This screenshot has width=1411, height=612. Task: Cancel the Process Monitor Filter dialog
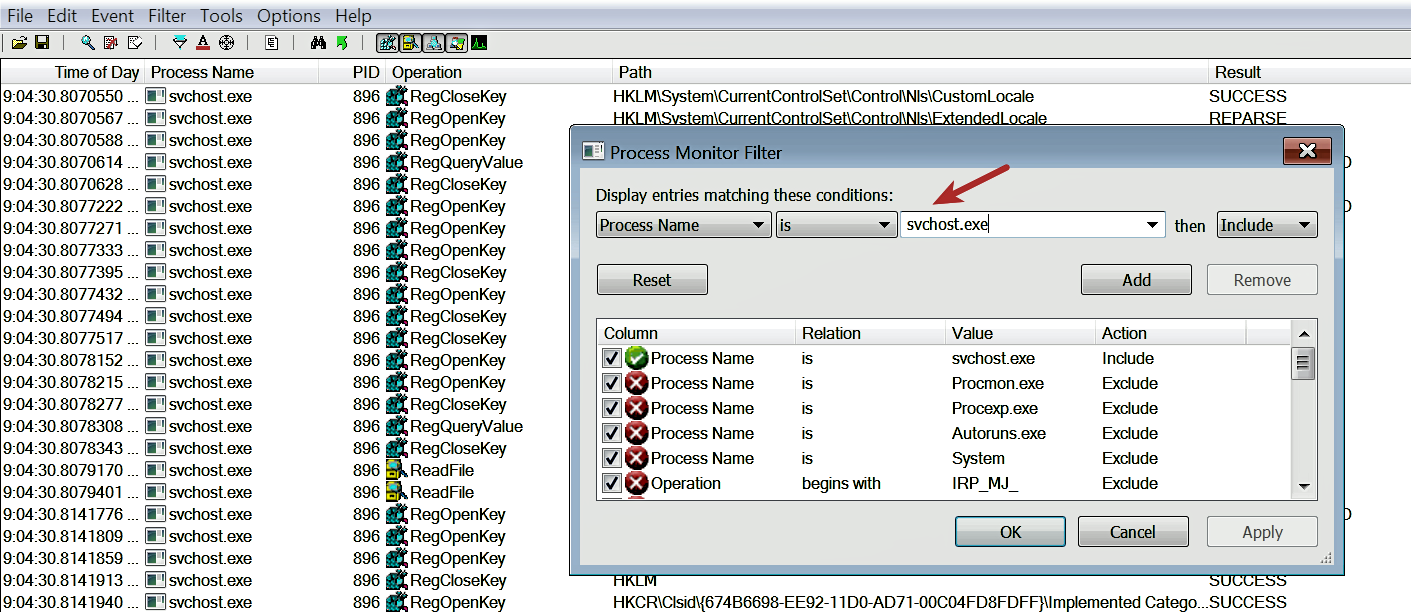pyautogui.click(x=1133, y=532)
